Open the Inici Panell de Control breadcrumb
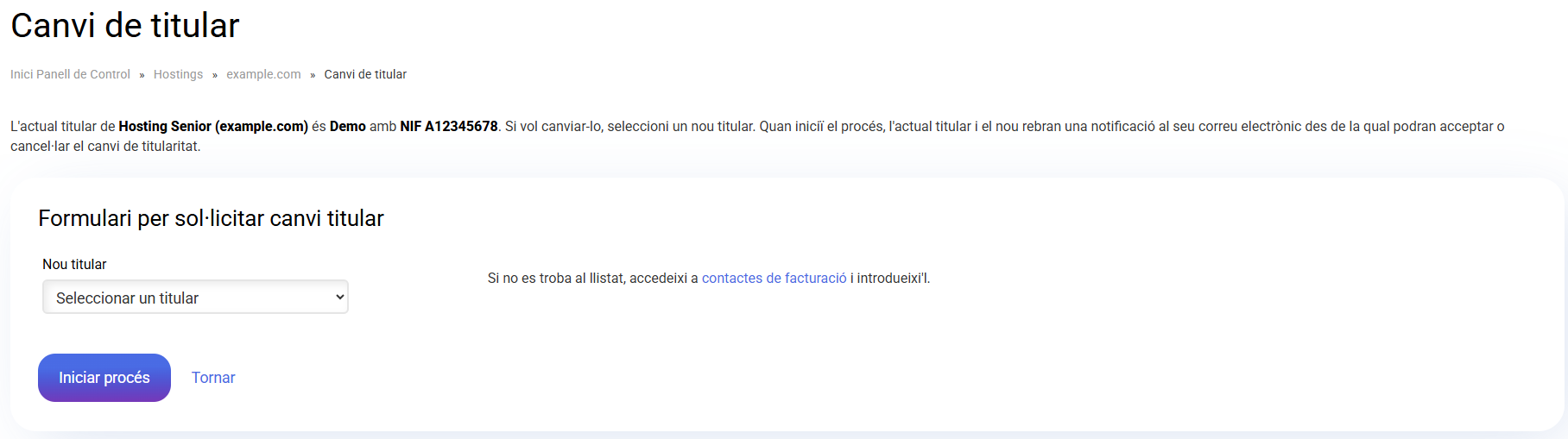This screenshot has height=439, width=1568. click(70, 74)
